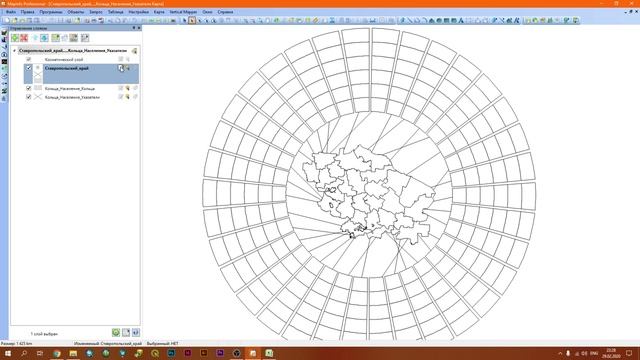The image size is (640, 360).
Task: Open the Vertical Mapper menu
Action: point(183,12)
